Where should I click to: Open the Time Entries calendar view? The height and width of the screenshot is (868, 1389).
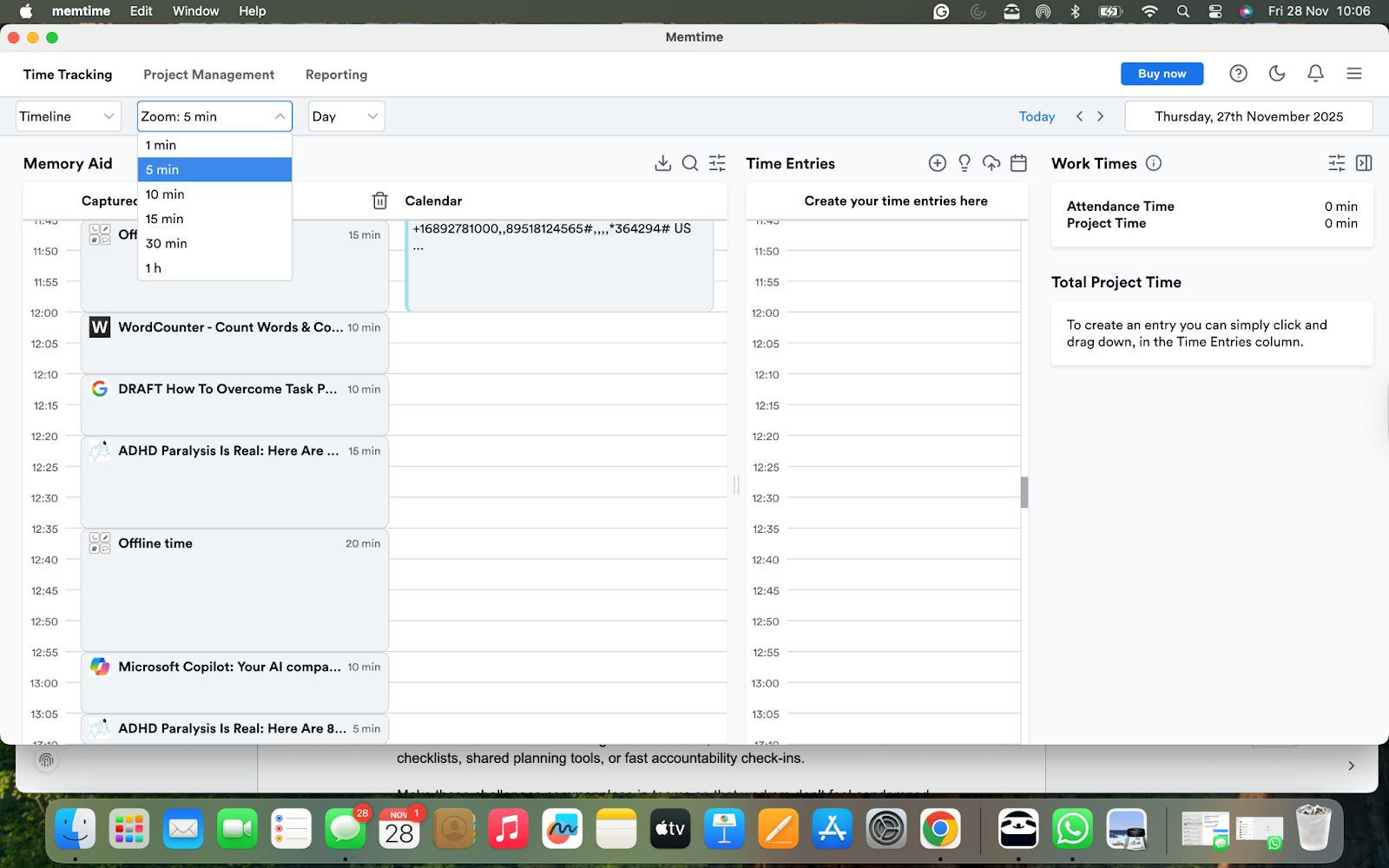point(1018,162)
